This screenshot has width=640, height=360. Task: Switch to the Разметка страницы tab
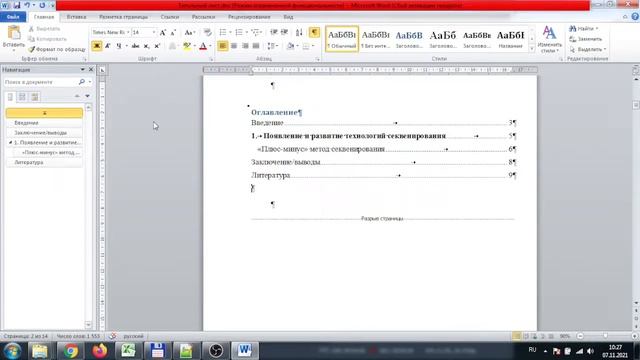tap(123, 17)
